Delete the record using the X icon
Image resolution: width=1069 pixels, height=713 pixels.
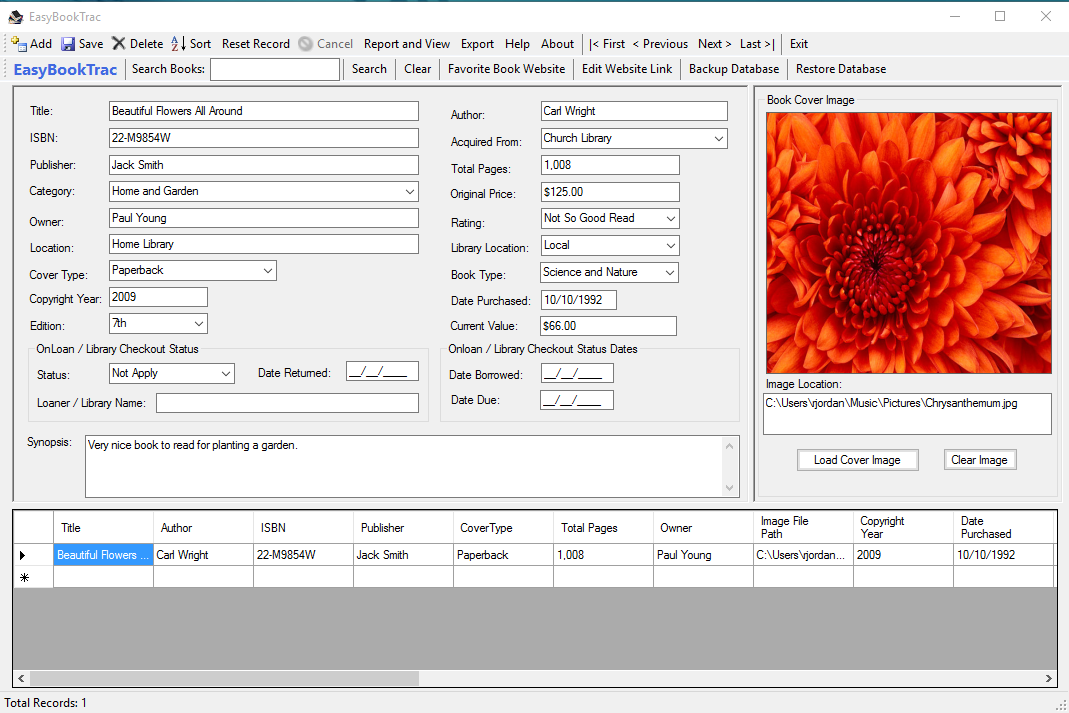pos(119,44)
